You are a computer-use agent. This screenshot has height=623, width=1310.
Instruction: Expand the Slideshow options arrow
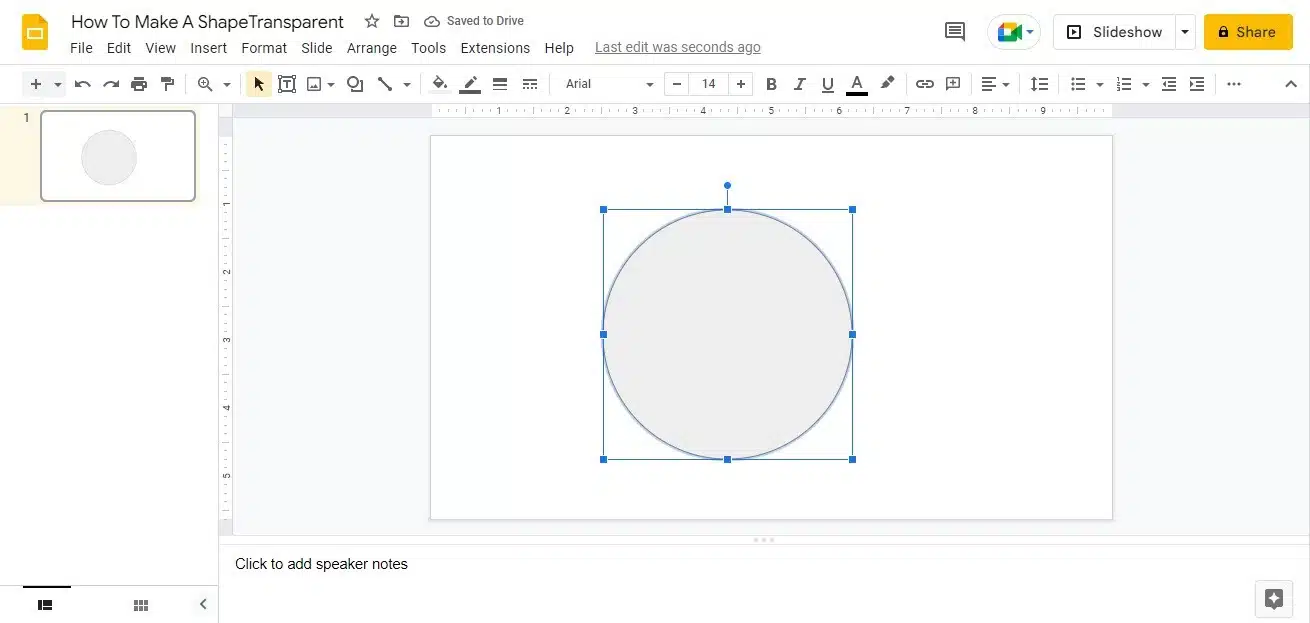click(x=1185, y=32)
